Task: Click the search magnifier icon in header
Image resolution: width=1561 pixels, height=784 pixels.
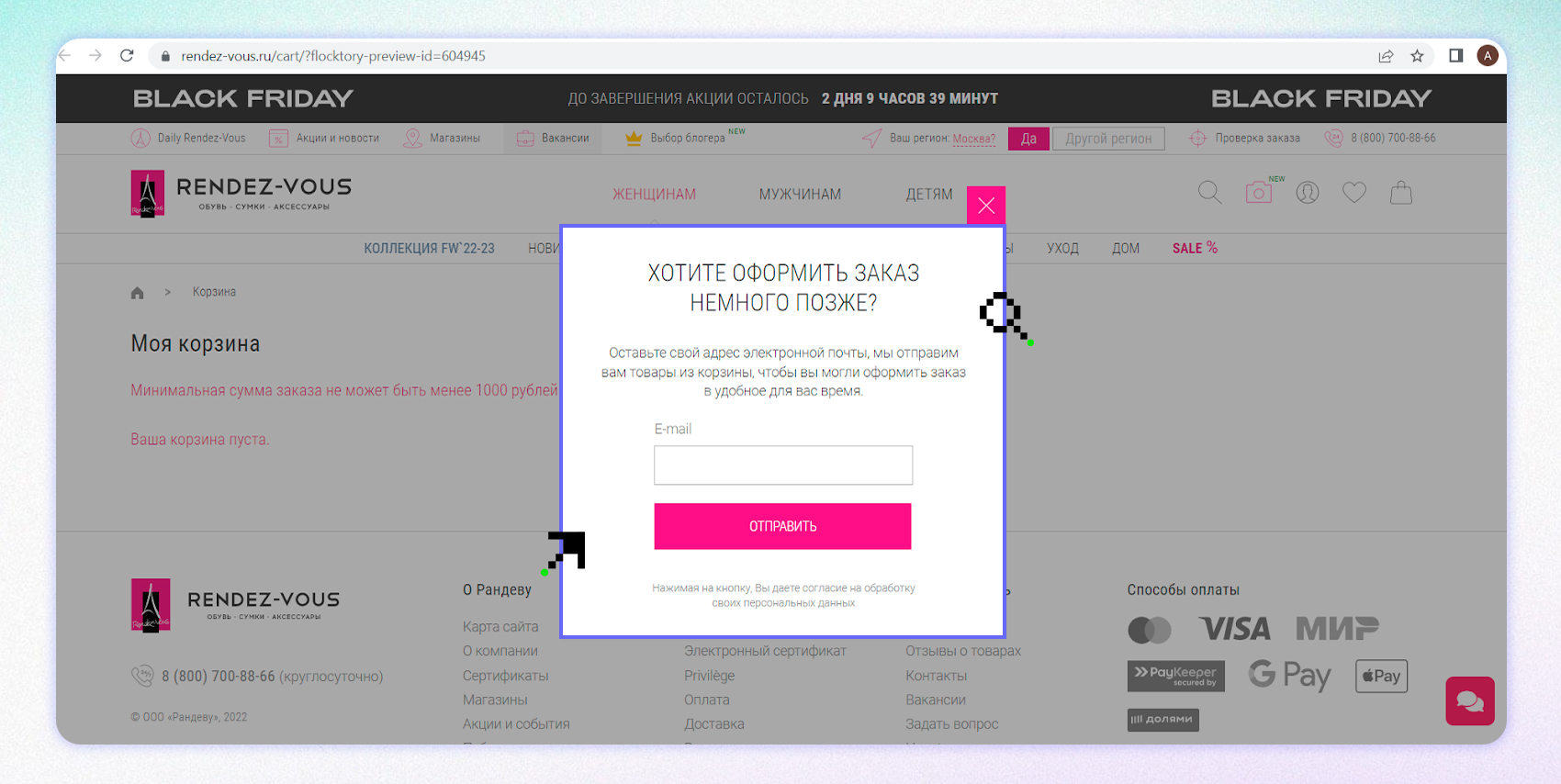Action: click(x=1209, y=193)
